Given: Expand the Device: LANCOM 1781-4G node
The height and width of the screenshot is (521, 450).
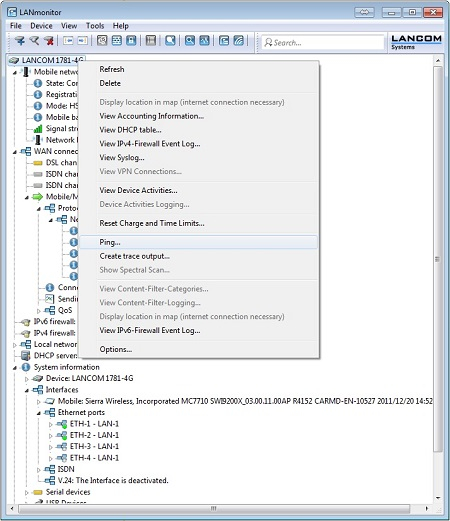Looking at the screenshot, I should point(27,379).
